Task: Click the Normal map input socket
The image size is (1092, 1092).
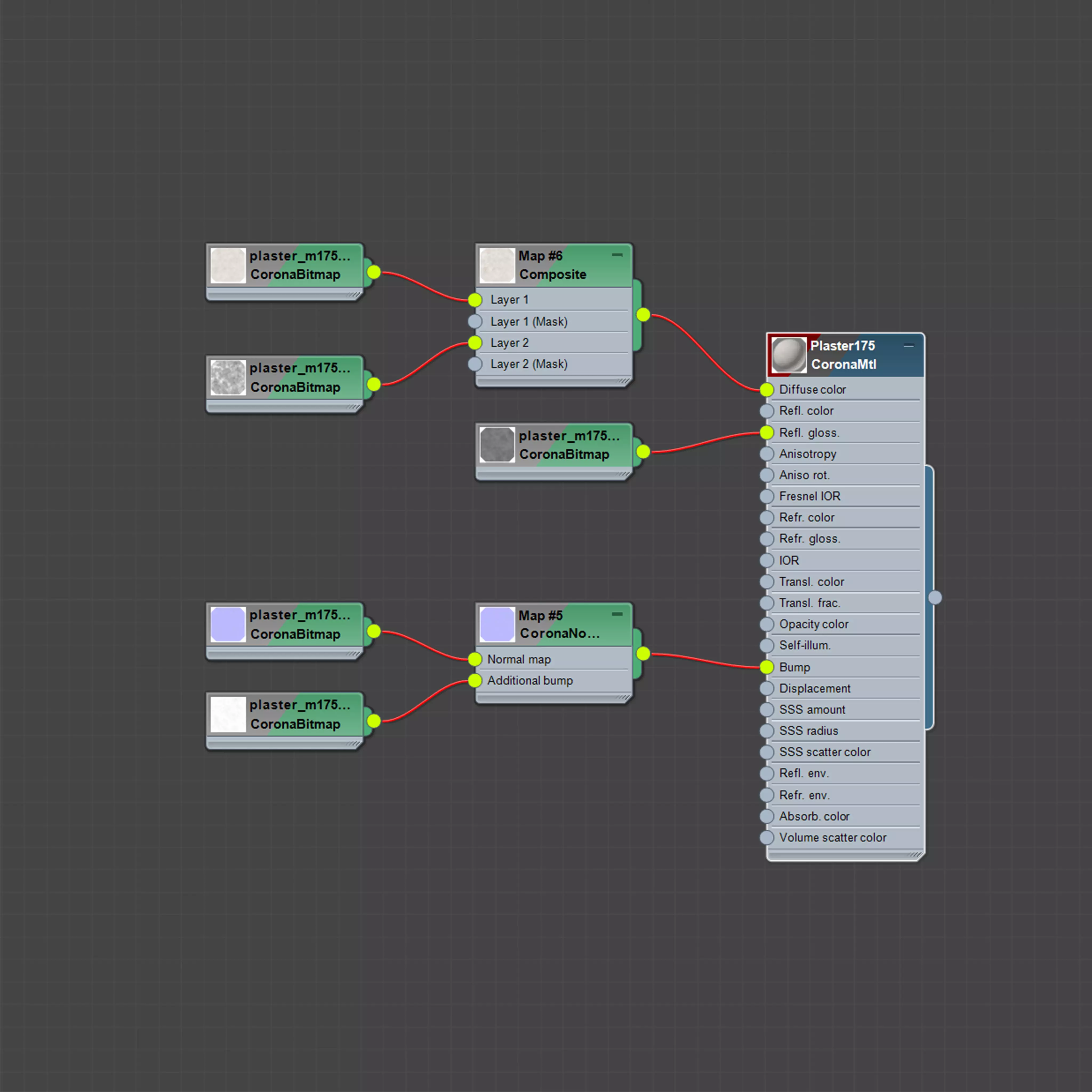Action: click(475, 659)
